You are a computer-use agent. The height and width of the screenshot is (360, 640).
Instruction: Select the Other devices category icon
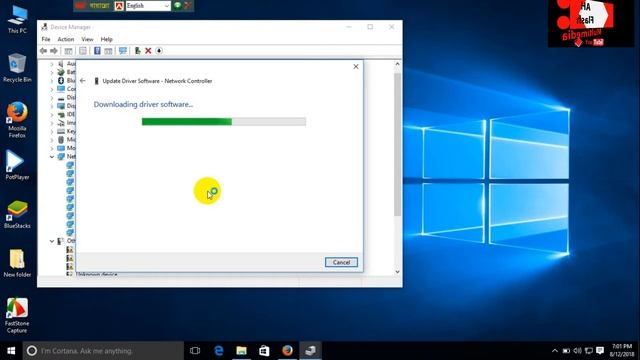60,241
